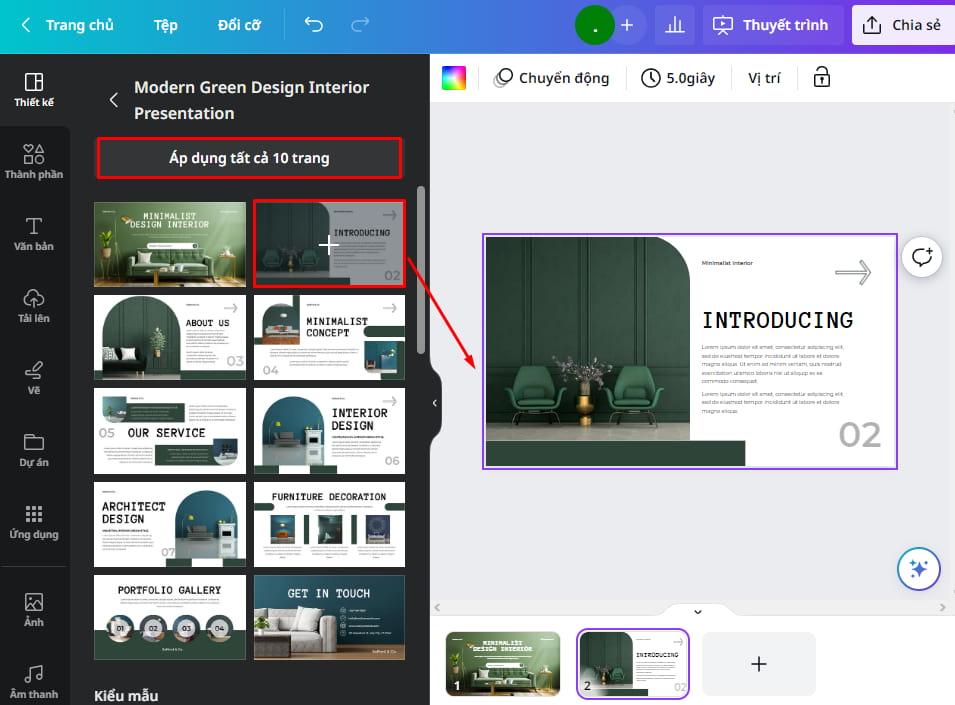Open the Đổi cỡ resize menu

(238, 25)
